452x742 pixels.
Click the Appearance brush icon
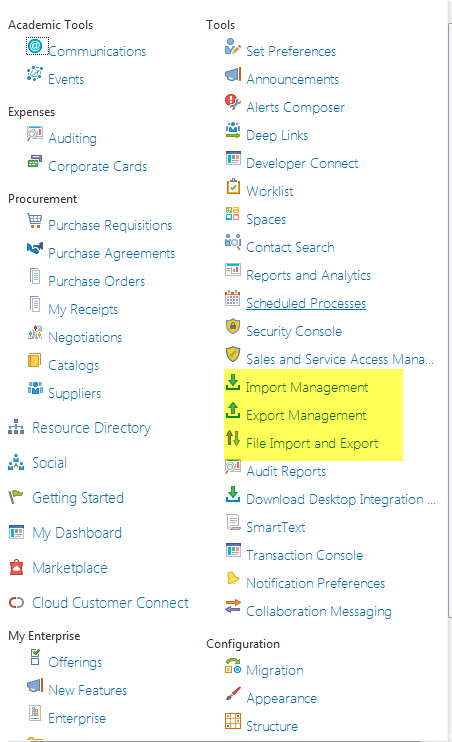point(233,694)
